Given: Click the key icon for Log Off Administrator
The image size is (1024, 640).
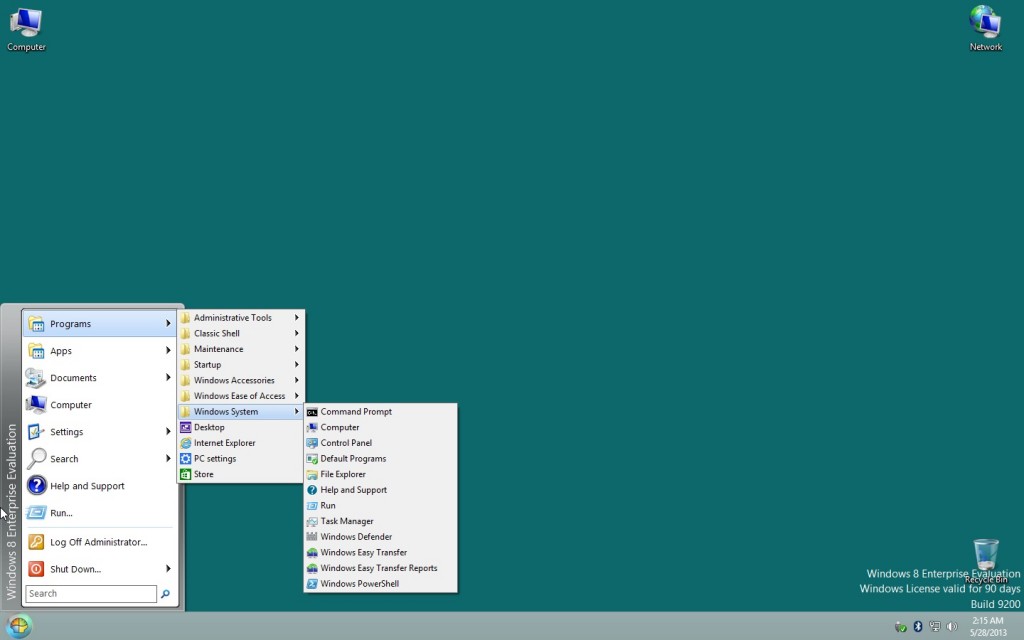Looking at the screenshot, I should coord(36,542).
